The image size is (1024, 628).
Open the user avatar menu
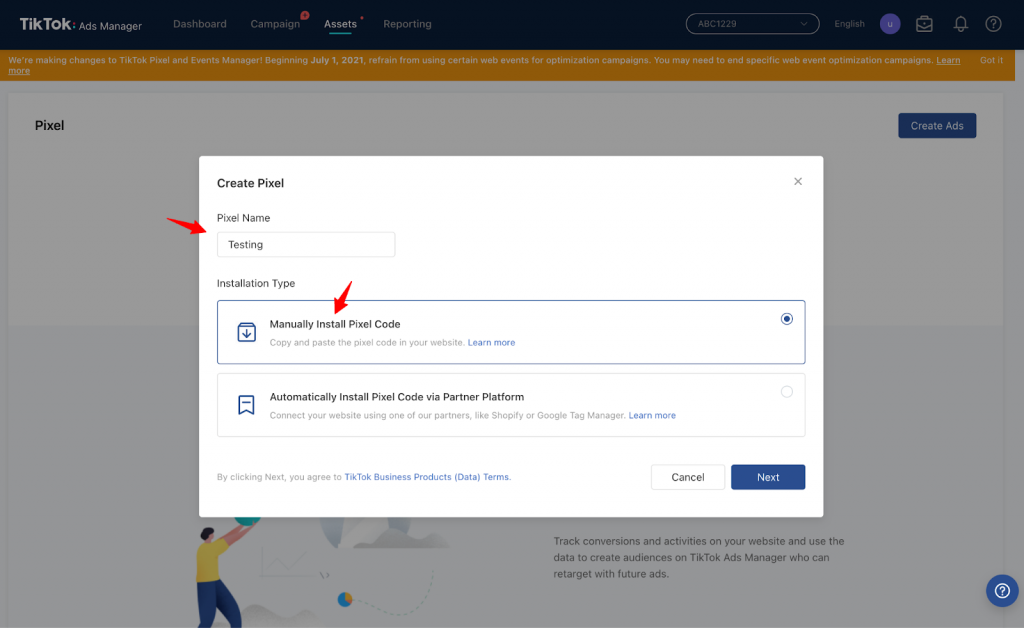click(x=889, y=24)
